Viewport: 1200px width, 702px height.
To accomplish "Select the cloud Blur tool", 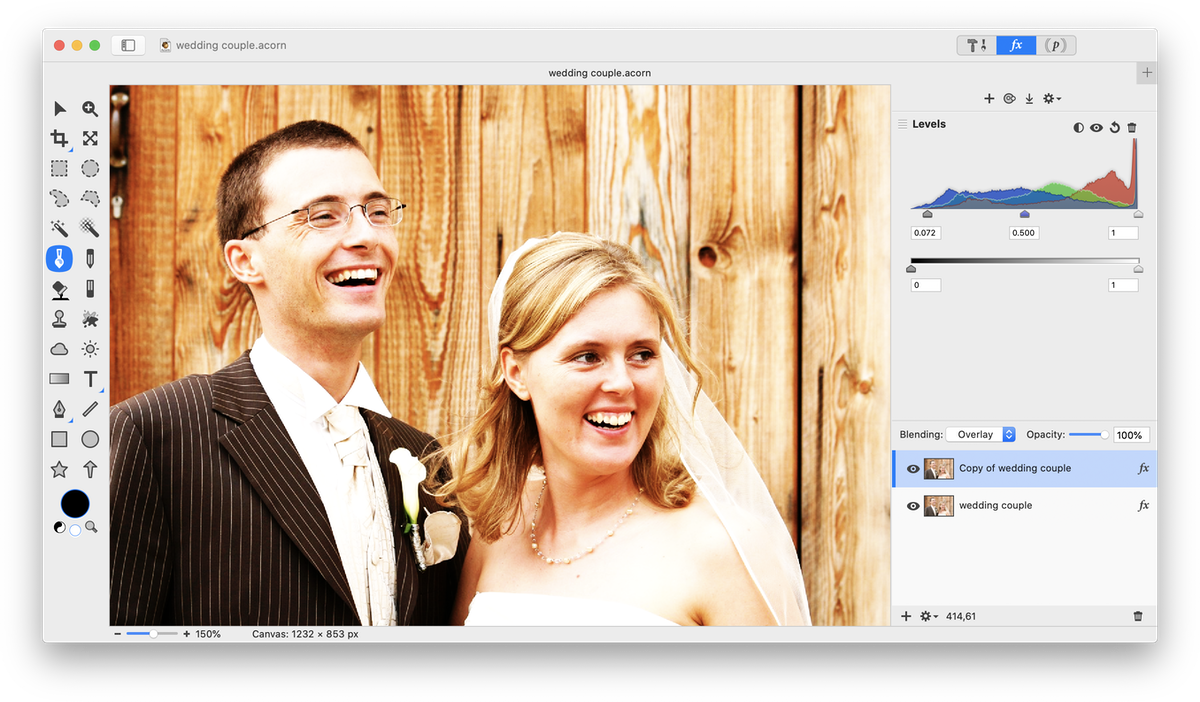I will click(x=60, y=349).
